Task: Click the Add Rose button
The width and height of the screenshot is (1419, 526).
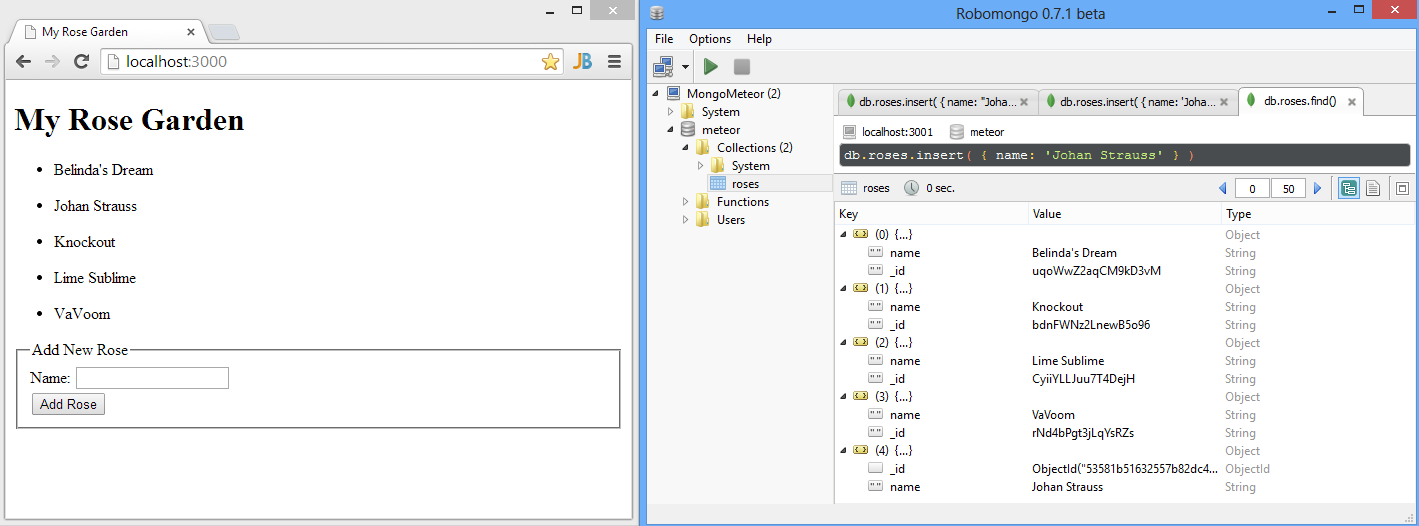Action: point(68,404)
